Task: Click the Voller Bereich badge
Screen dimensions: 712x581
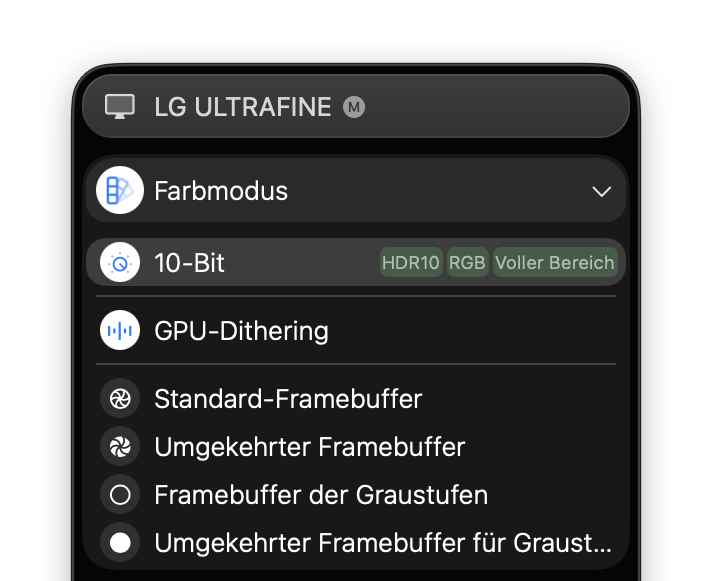Action: click(554, 263)
